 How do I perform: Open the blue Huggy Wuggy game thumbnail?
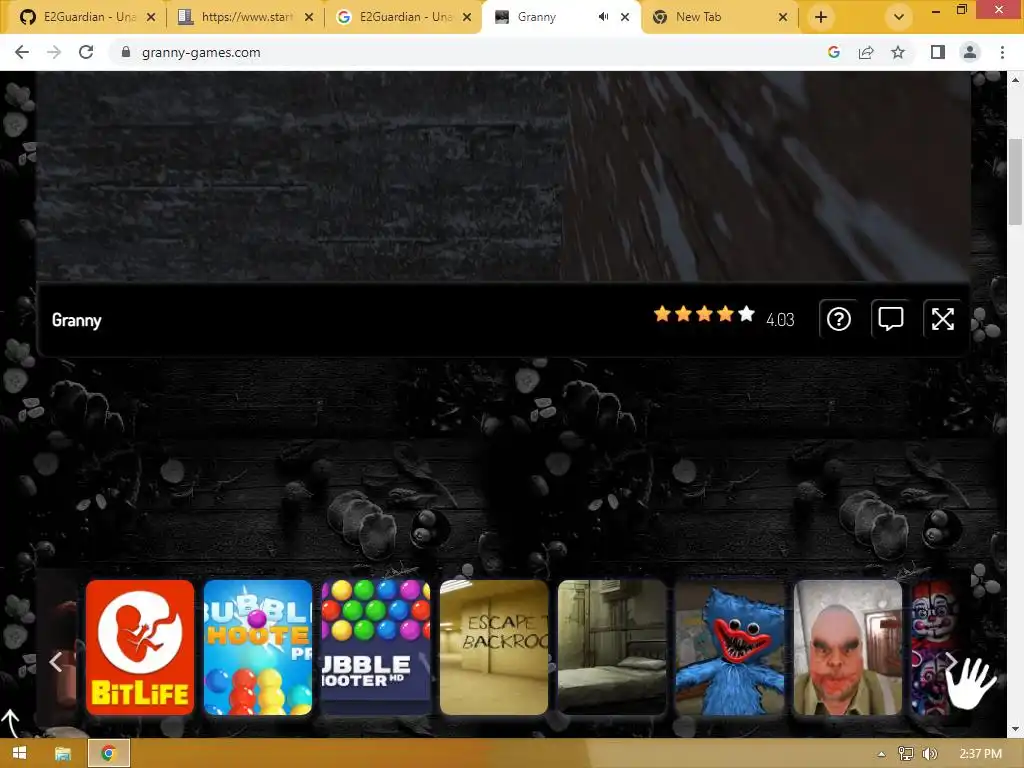click(730, 647)
